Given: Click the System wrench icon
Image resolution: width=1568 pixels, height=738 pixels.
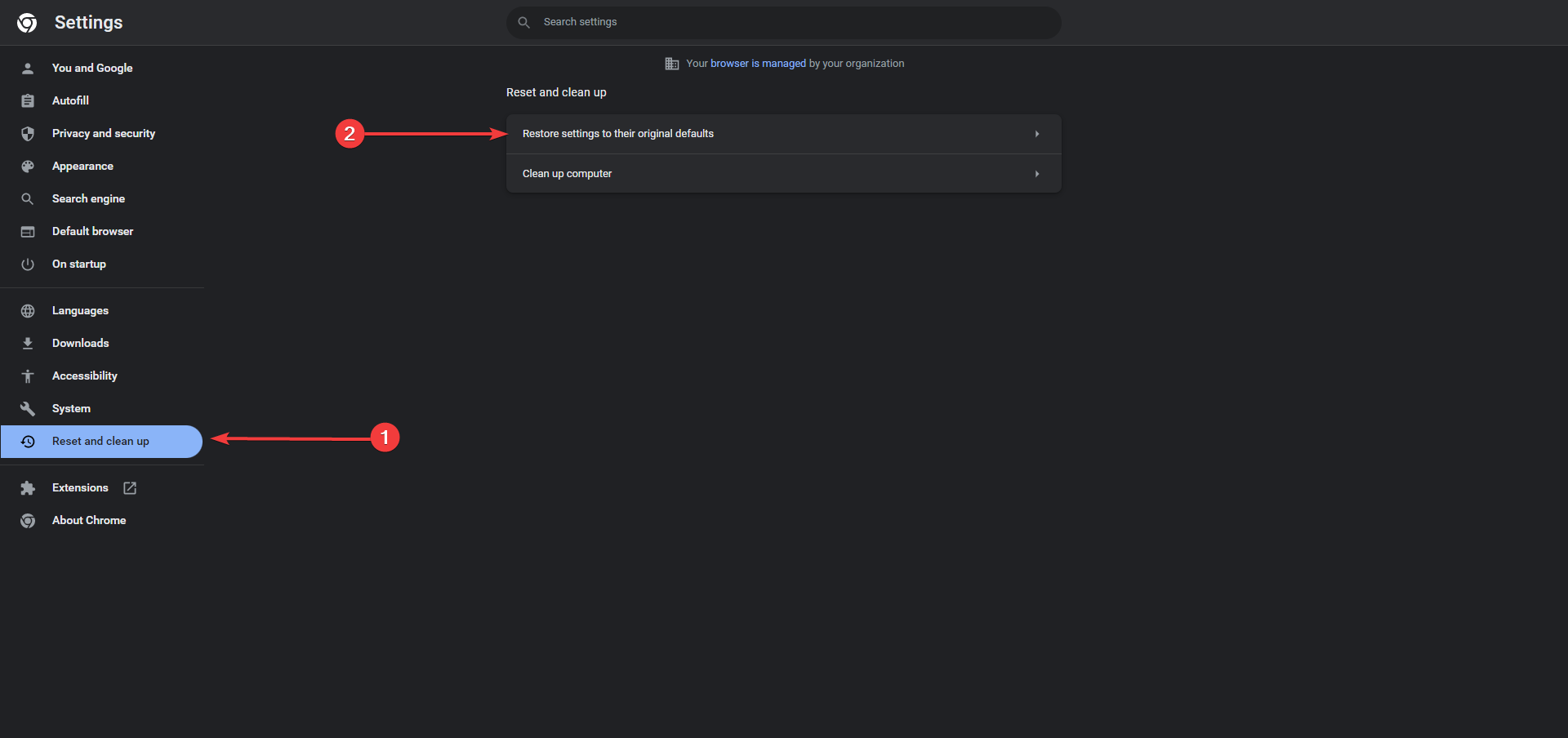Looking at the screenshot, I should [28, 409].
